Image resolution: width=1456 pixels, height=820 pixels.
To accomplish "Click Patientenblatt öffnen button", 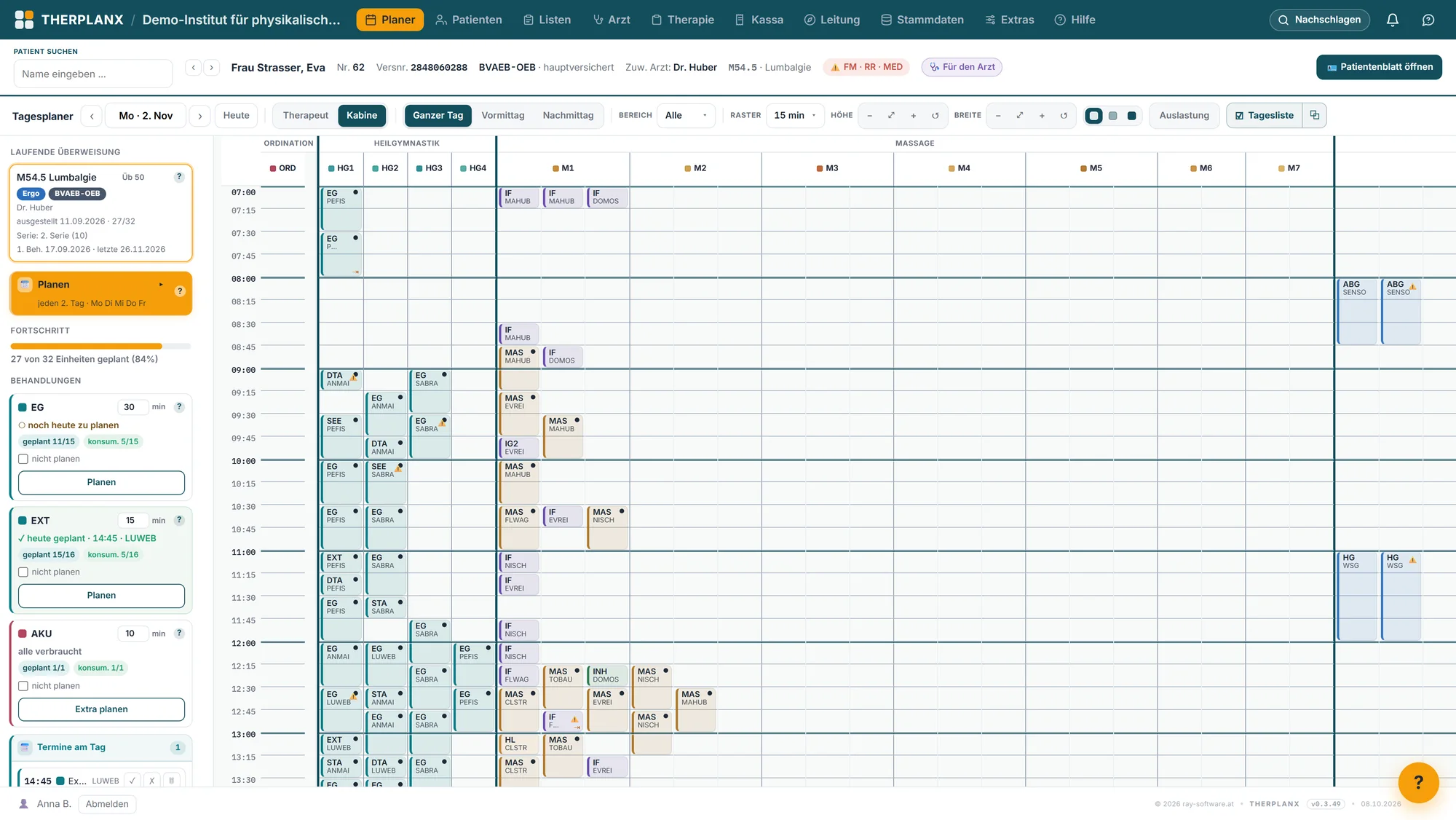I will click(x=1379, y=67).
